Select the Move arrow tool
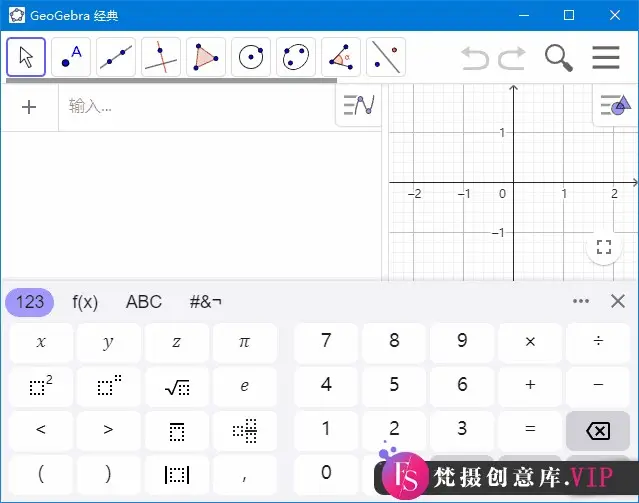 point(26,57)
